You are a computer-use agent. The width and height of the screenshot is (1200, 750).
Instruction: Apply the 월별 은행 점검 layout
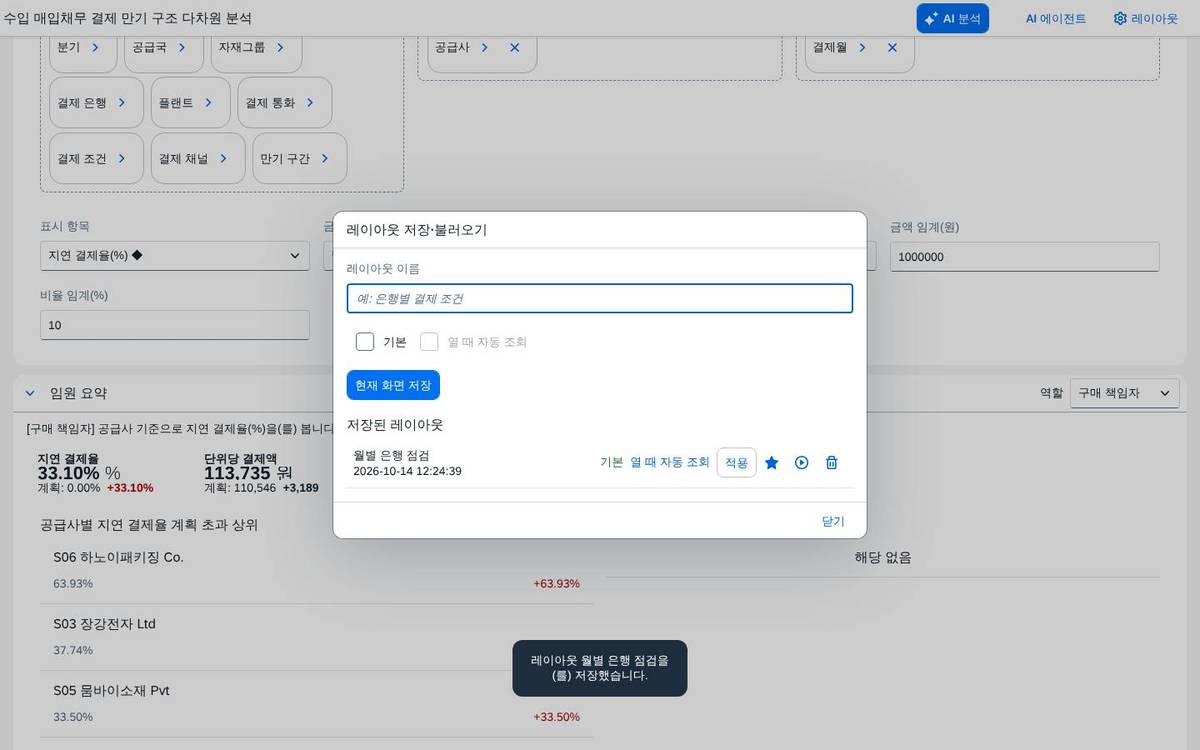(x=736, y=462)
